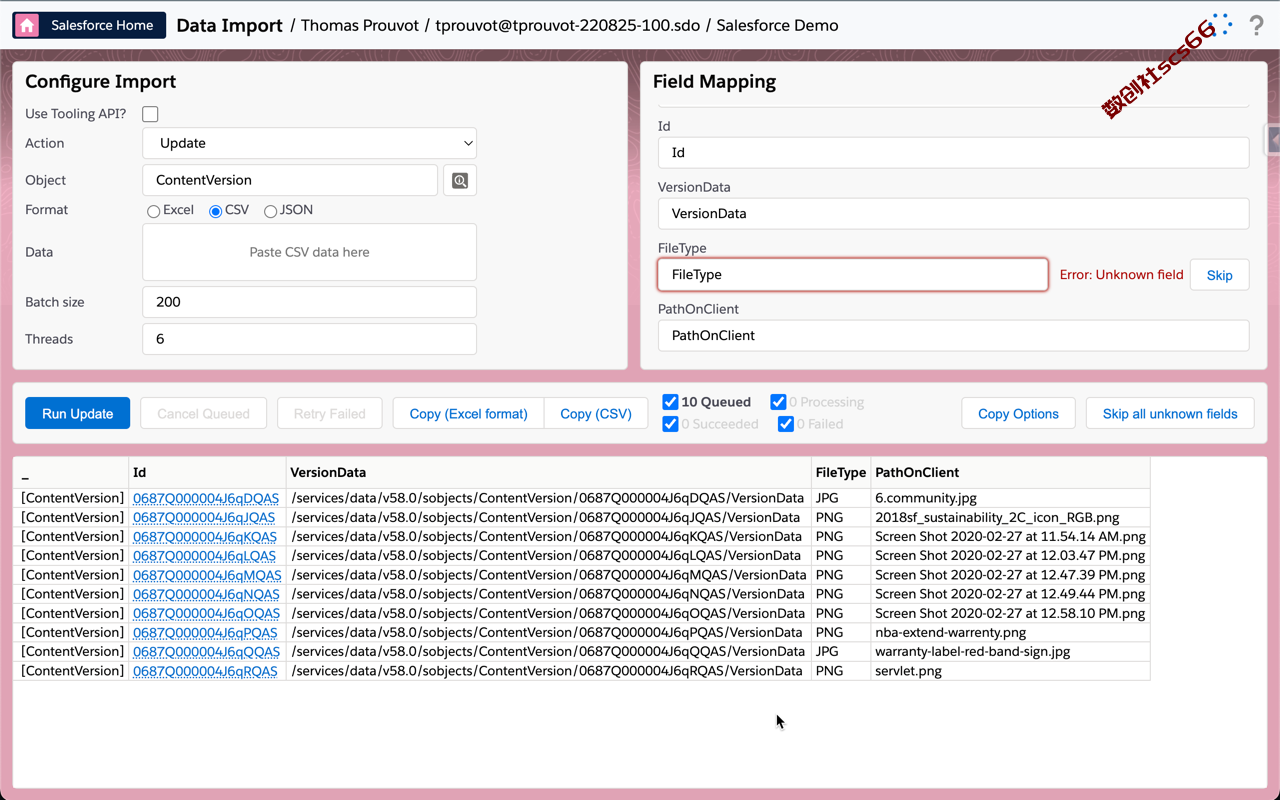
Task: Open record link 0687Q000004J6qJQAS
Action: pos(204,517)
